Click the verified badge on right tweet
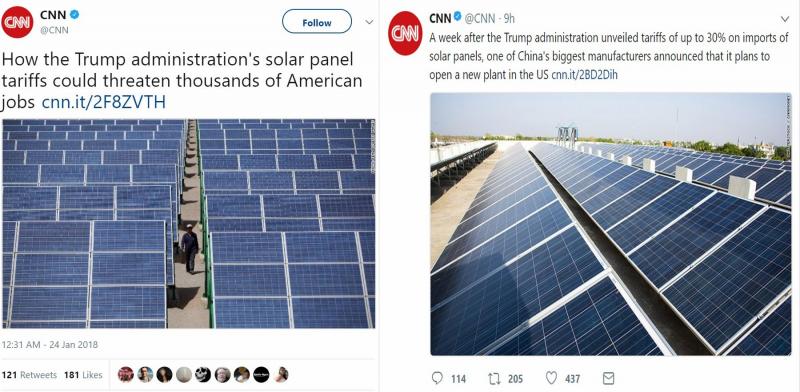The height and width of the screenshot is (392, 800). coord(457,17)
